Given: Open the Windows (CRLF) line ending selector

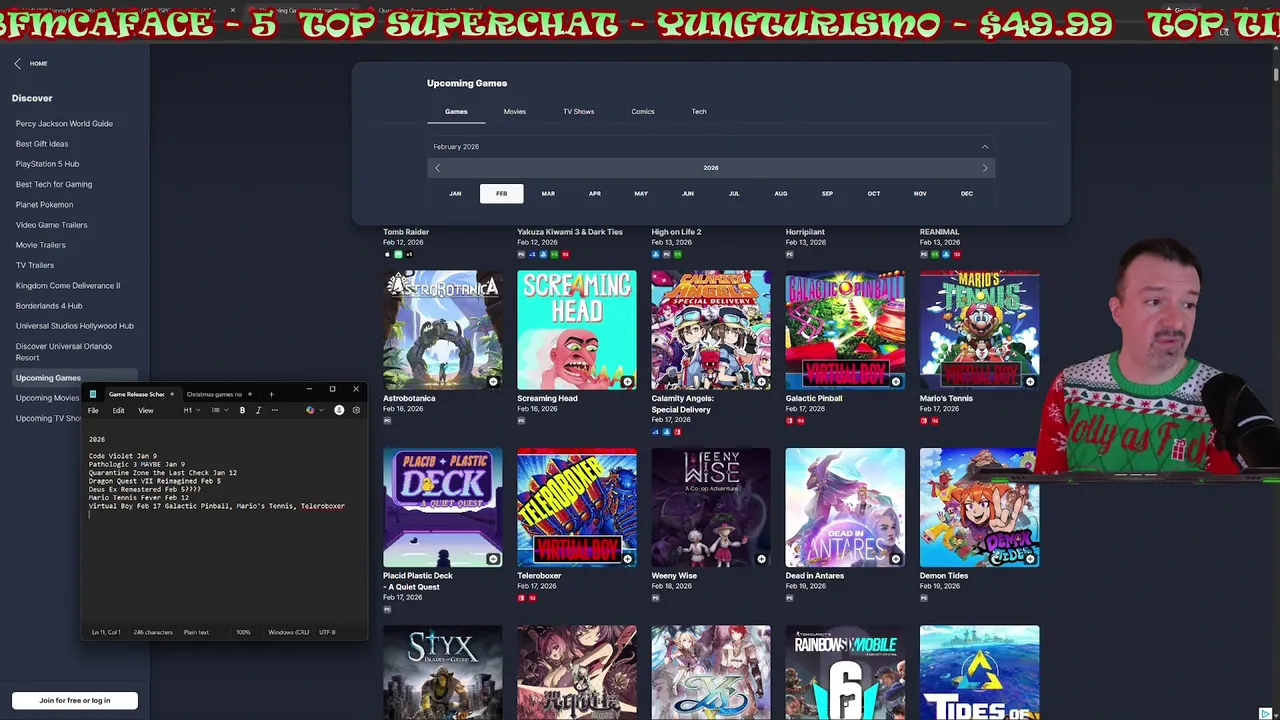Looking at the screenshot, I should tap(289, 632).
